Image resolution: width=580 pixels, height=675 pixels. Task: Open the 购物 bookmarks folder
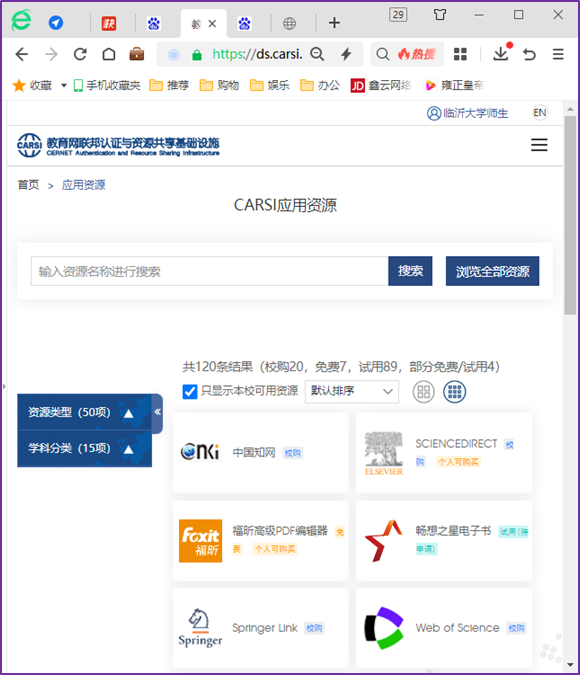(219, 85)
